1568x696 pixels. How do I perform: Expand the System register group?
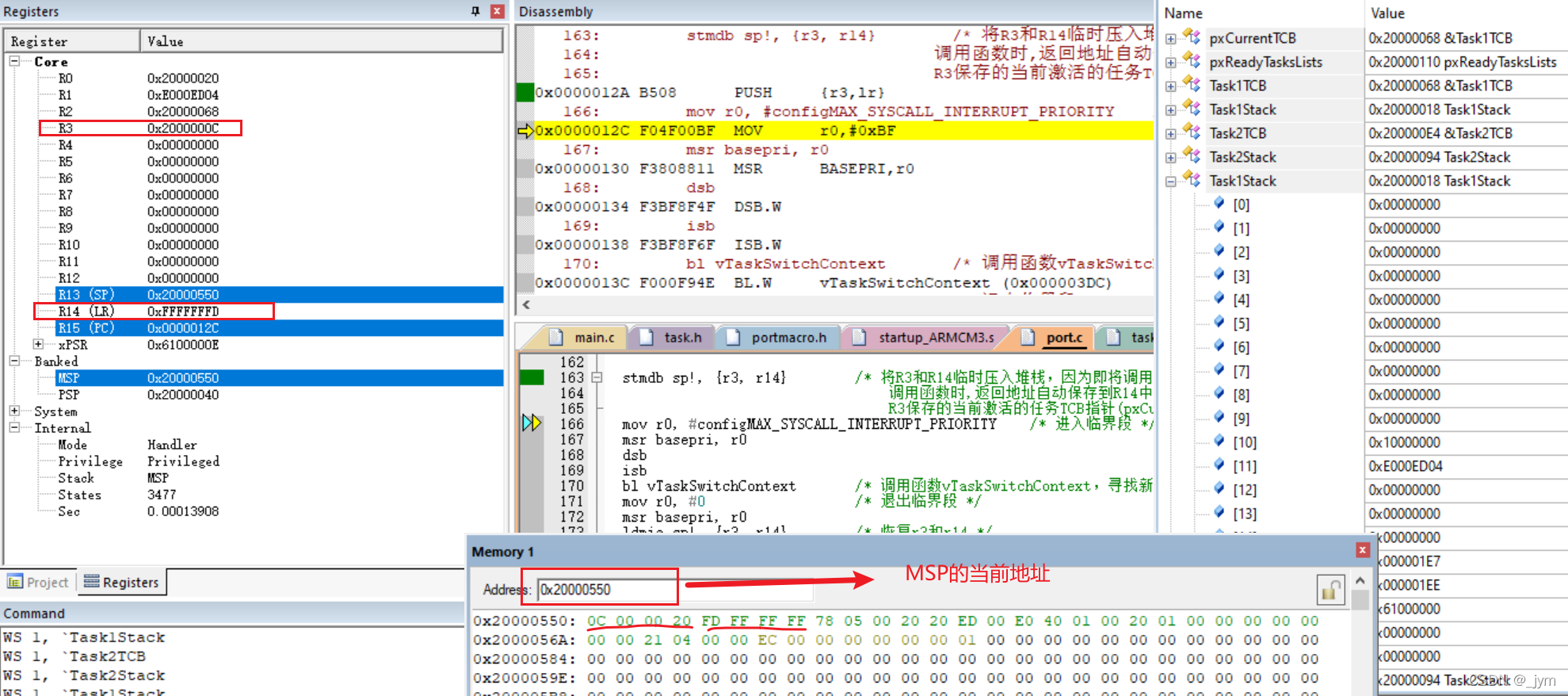[14, 411]
